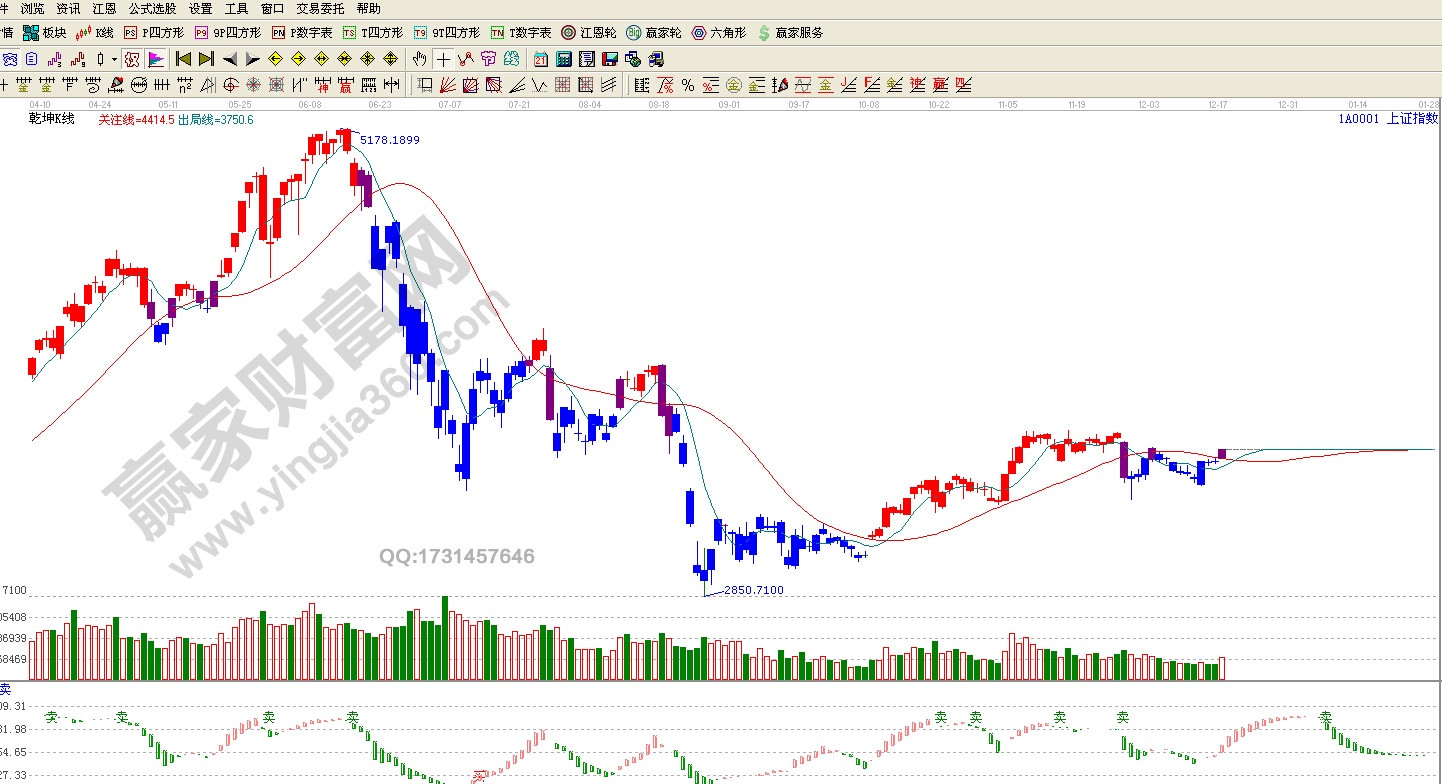The width and height of the screenshot is (1442, 784).
Task: Open the calculator icon in toolbar
Action: (564, 59)
